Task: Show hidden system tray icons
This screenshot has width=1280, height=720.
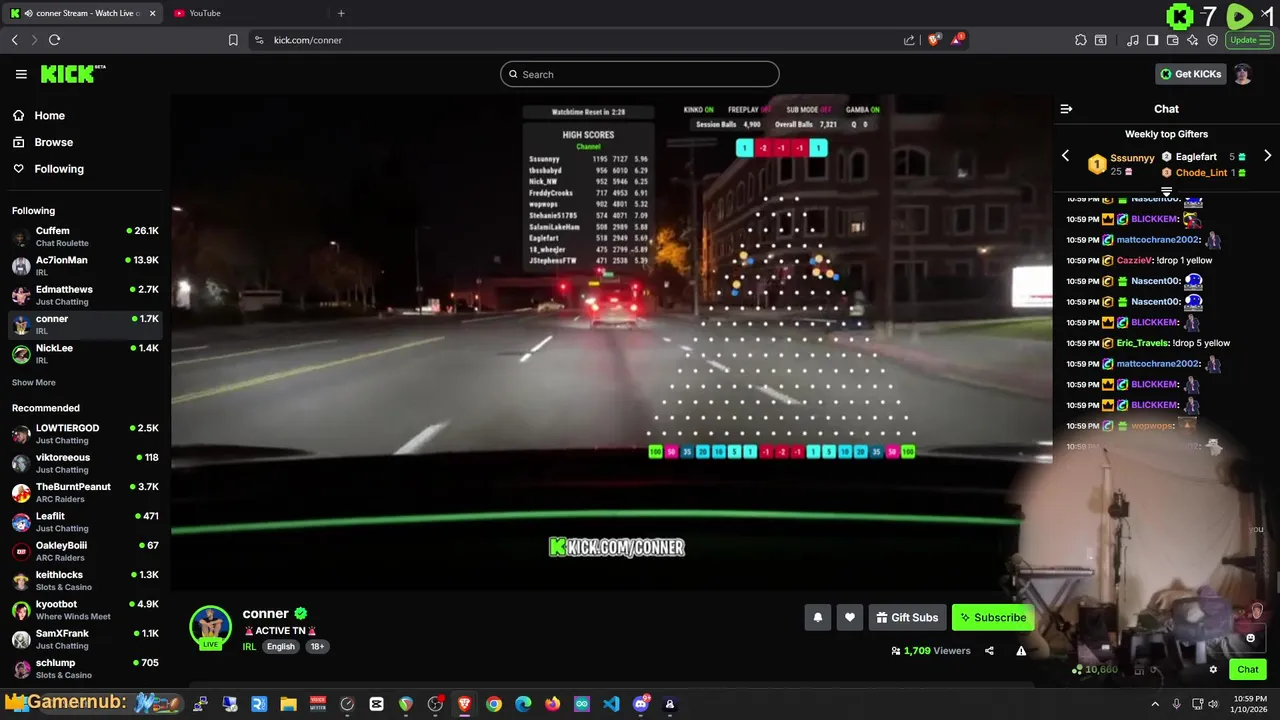Action: click(x=1156, y=704)
